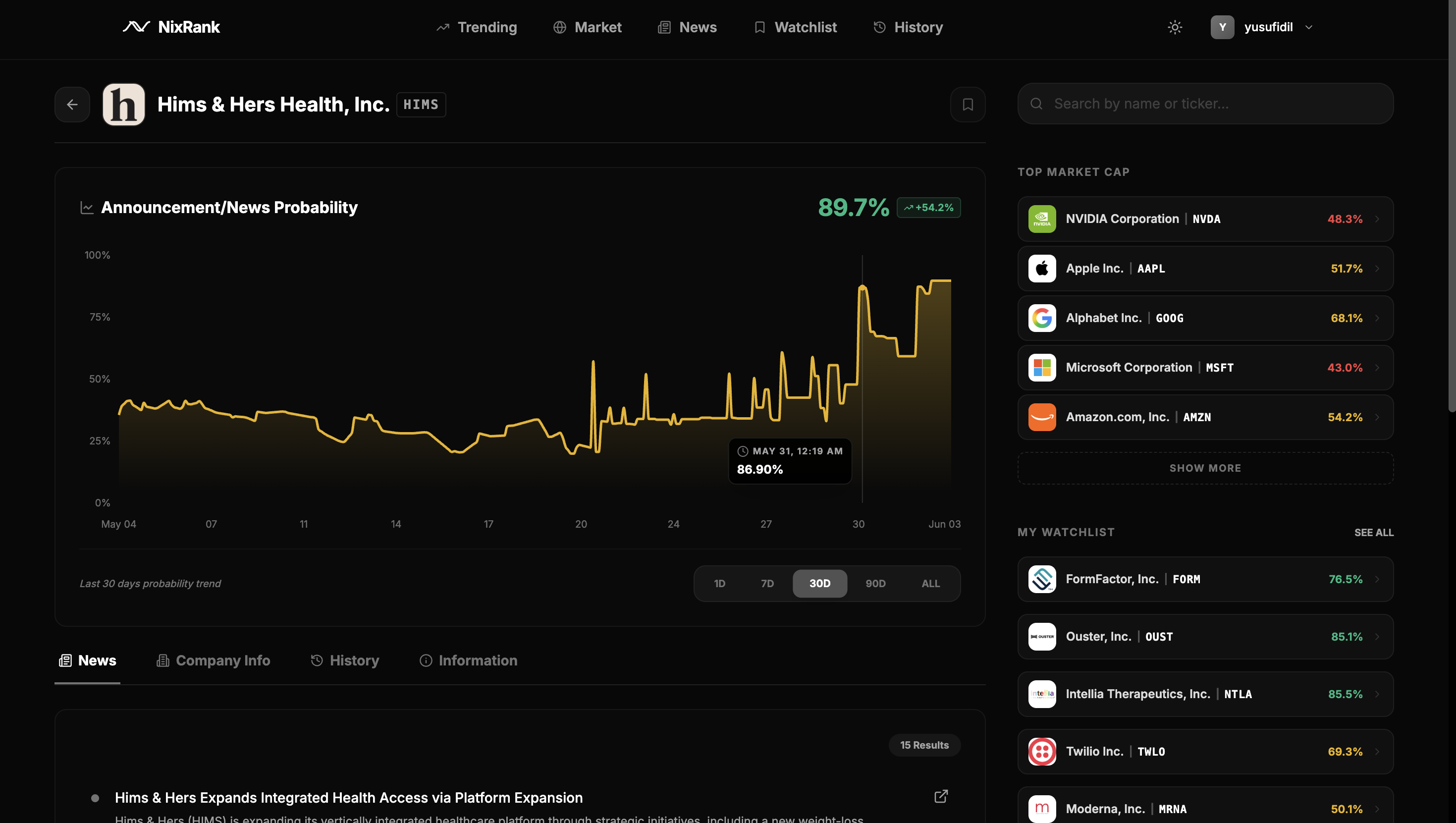1456x823 pixels.
Task: Open the yusufidil account dropdown chevron
Action: coord(1308,27)
